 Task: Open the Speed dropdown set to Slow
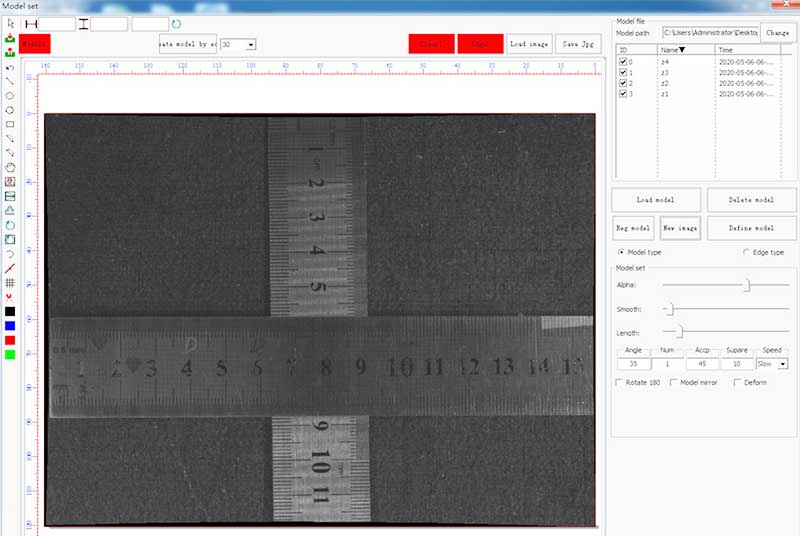coord(782,364)
